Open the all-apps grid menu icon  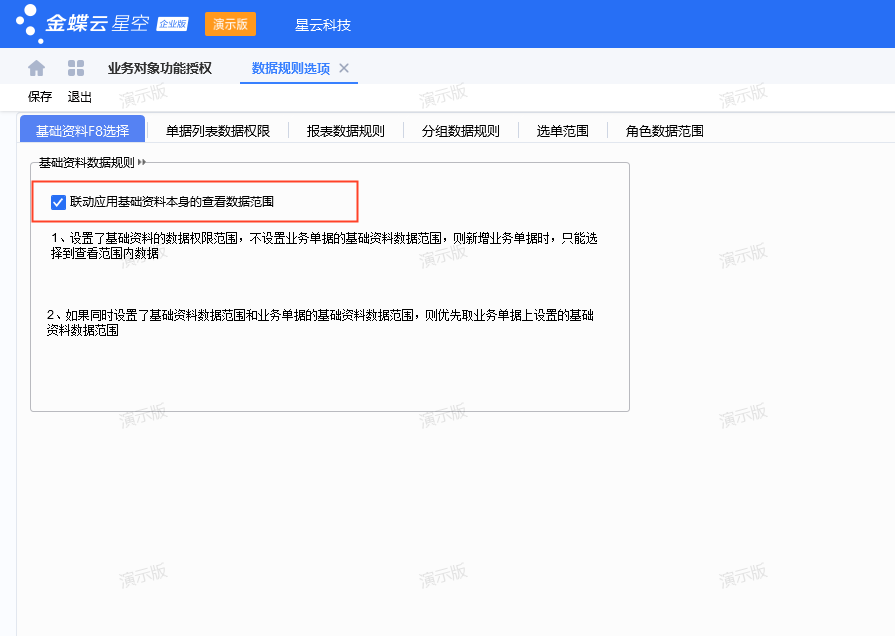pyautogui.click(x=76, y=68)
